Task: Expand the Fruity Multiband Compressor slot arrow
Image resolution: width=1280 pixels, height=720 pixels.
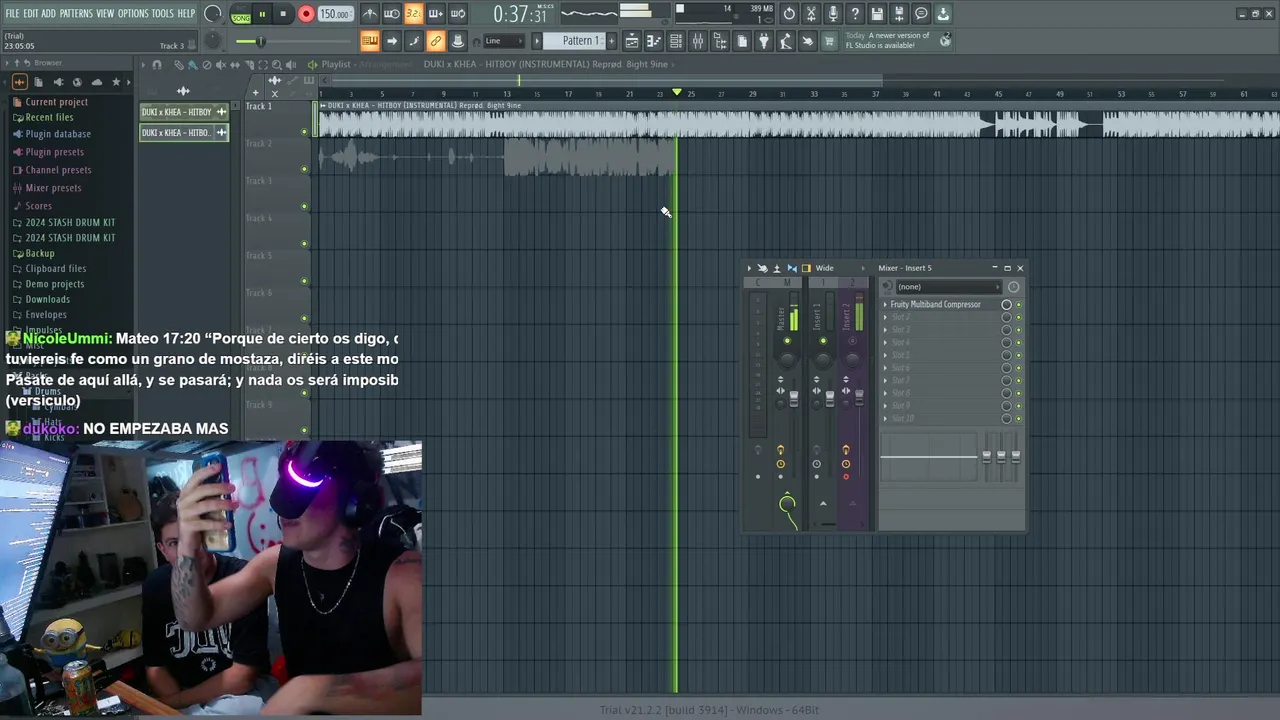Action: 885,304
